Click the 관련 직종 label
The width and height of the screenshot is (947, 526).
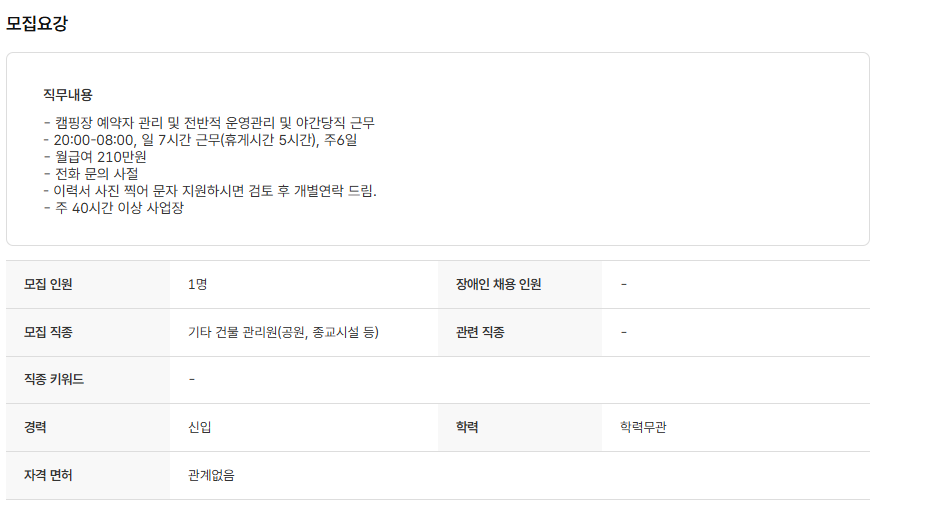473,332
